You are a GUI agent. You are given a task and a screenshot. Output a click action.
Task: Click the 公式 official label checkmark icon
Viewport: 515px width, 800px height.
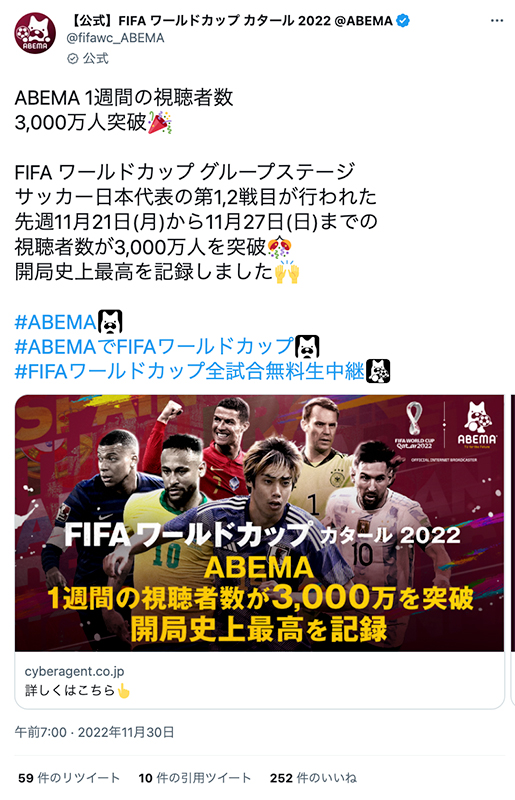pos(72,59)
